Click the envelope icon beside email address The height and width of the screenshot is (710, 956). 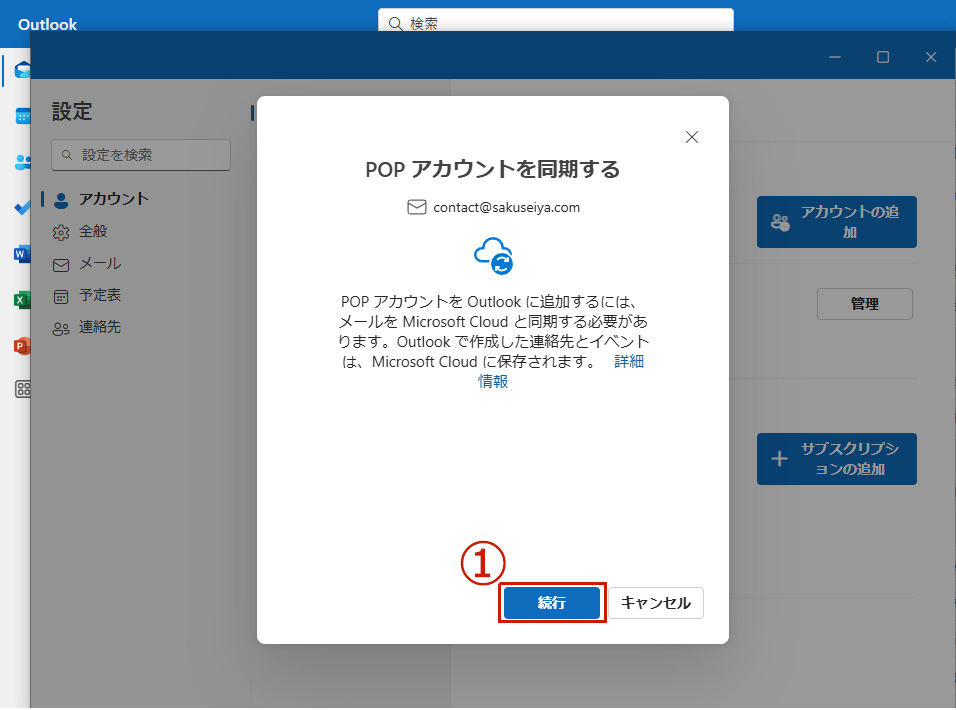416,207
